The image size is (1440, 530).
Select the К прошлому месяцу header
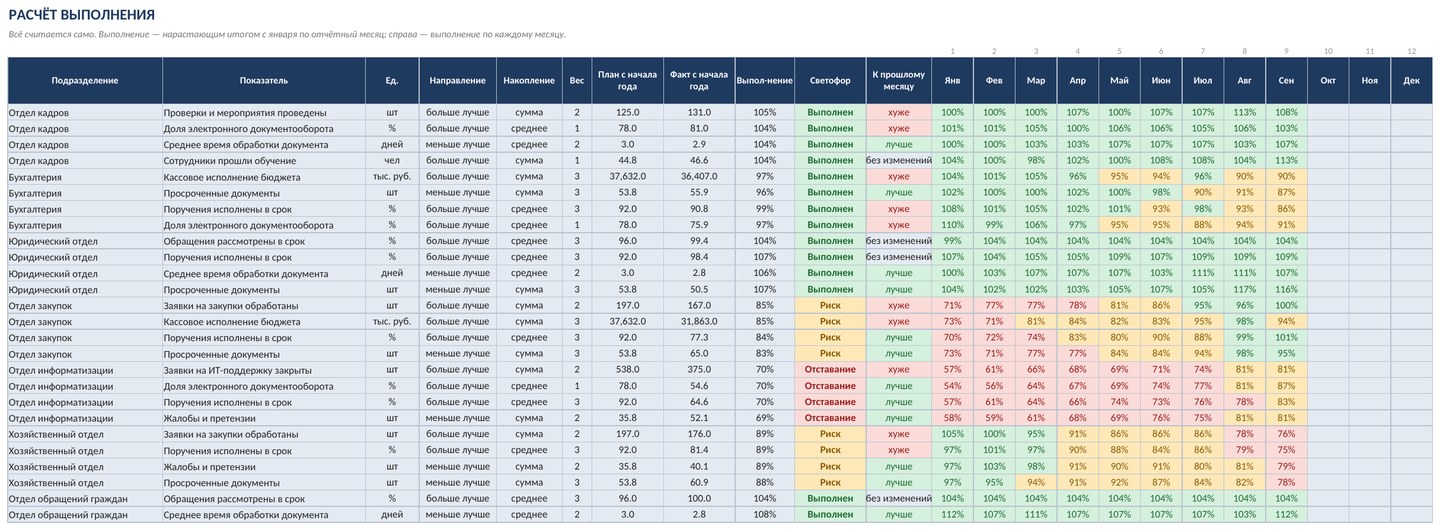tap(899, 80)
